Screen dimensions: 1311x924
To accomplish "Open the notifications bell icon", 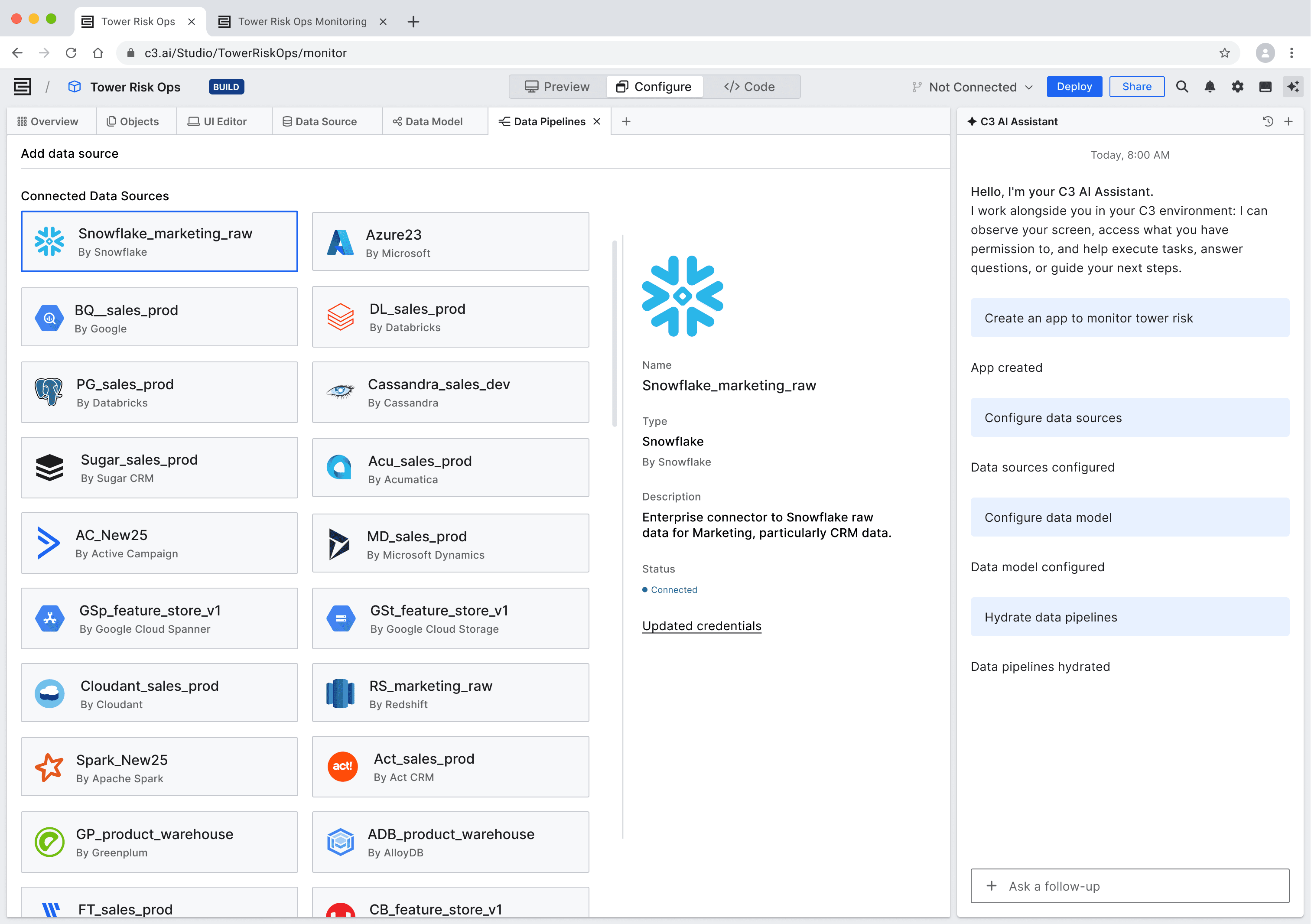I will pyautogui.click(x=1209, y=87).
